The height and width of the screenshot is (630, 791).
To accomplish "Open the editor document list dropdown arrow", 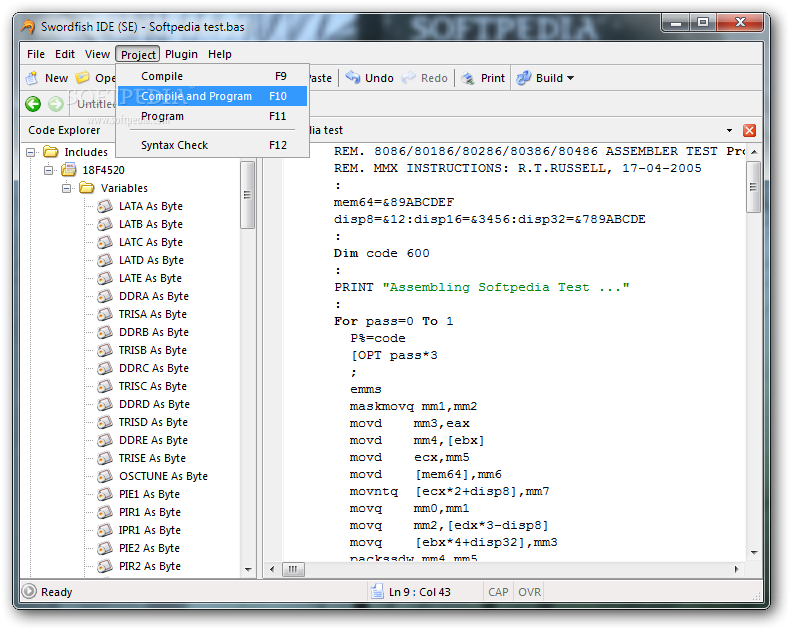I will click(x=729, y=131).
